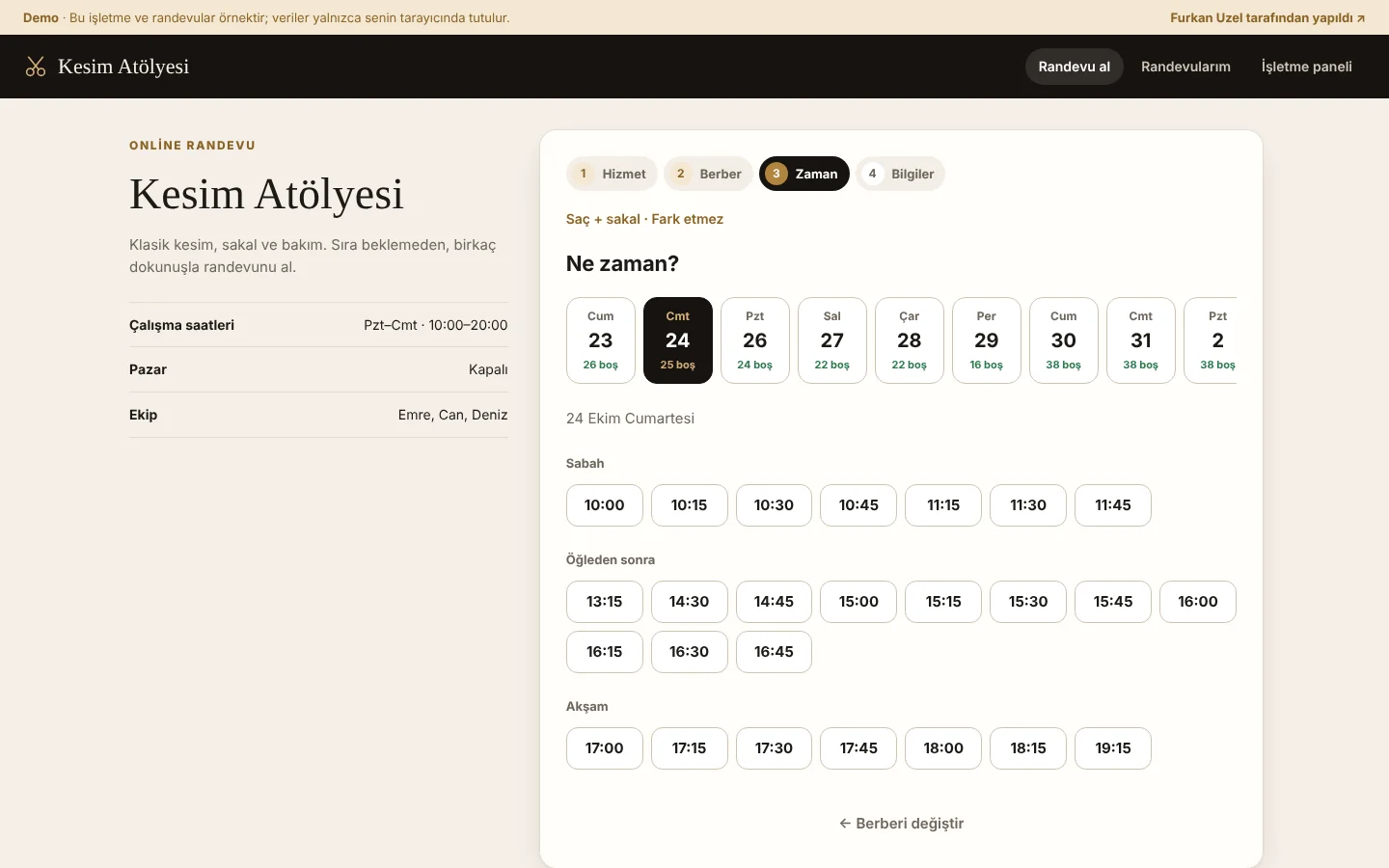The width and height of the screenshot is (1389, 868).
Task: Select Çar 28 date card
Action: coord(910,340)
